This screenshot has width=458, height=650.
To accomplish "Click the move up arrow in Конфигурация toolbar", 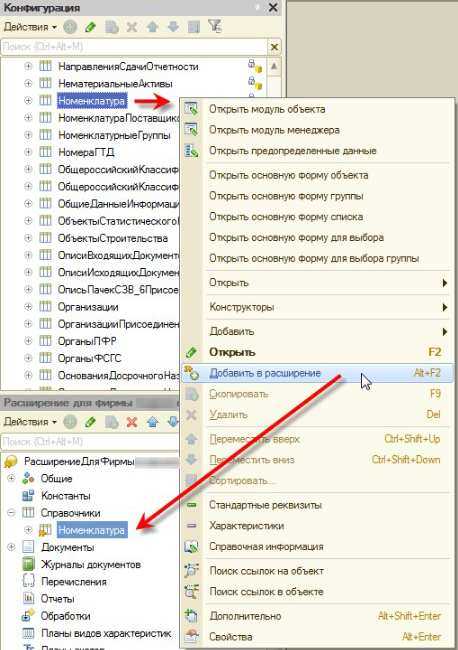I will coord(152,27).
